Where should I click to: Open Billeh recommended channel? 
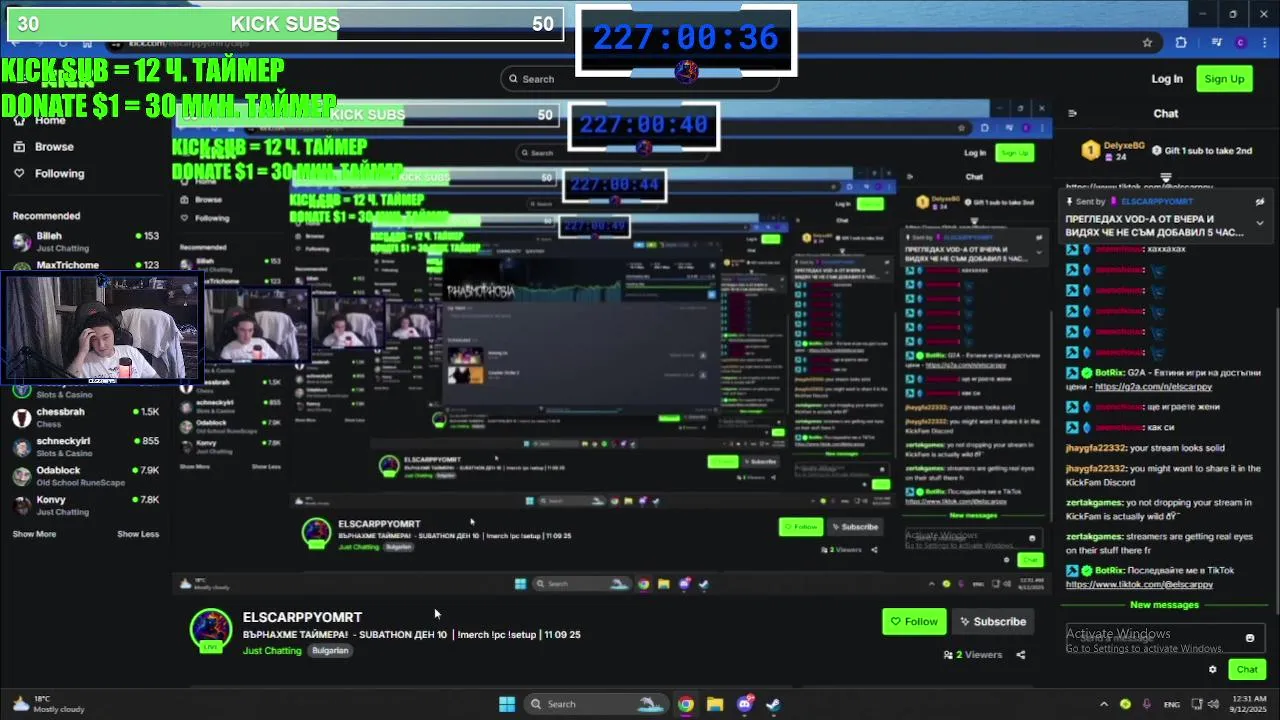[86, 242]
